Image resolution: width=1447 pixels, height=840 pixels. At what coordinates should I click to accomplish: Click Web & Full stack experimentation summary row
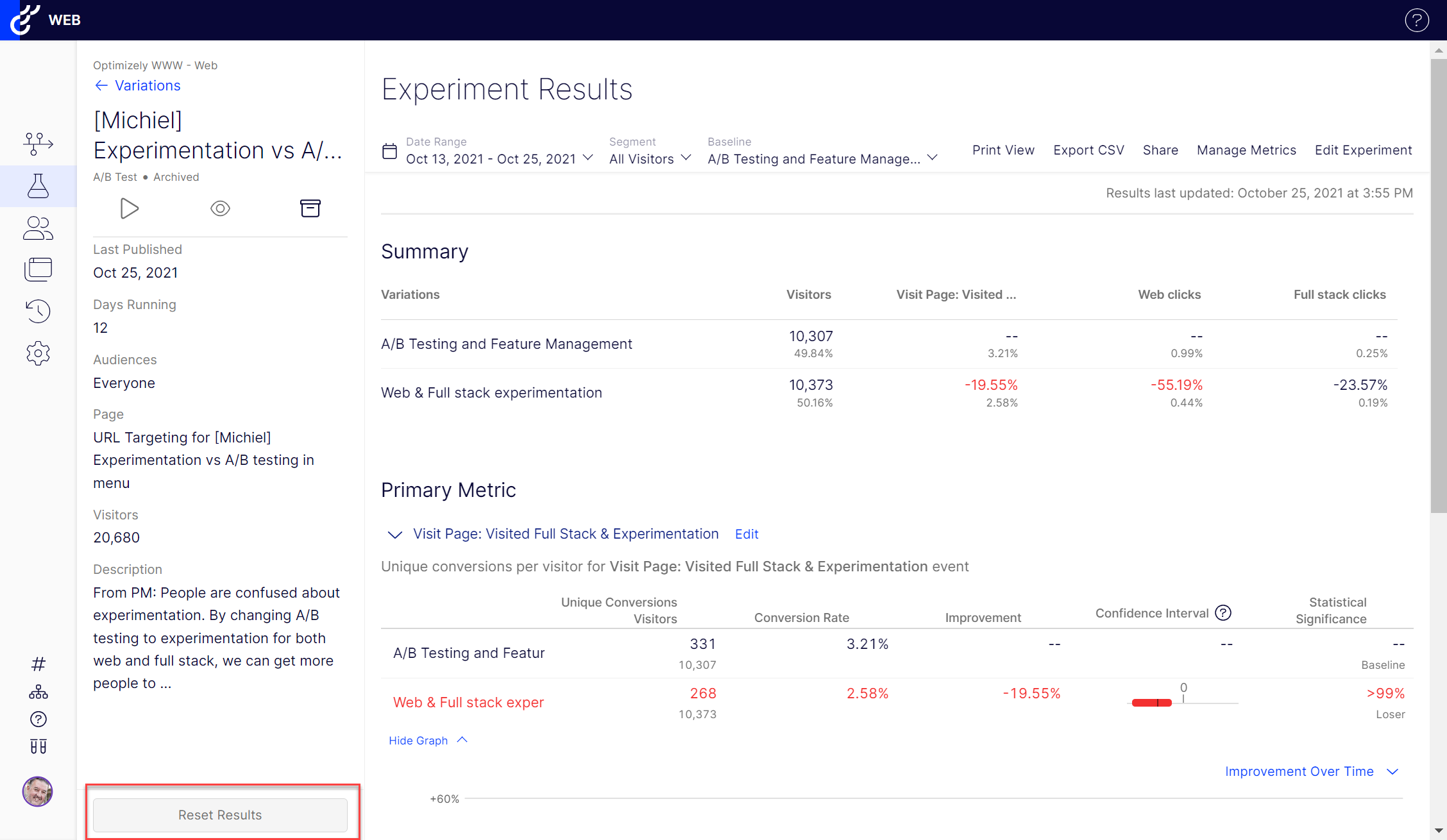pos(889,393)
